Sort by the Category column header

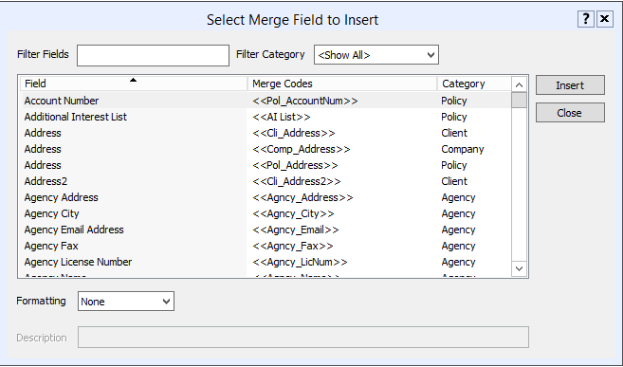point(474,83)
